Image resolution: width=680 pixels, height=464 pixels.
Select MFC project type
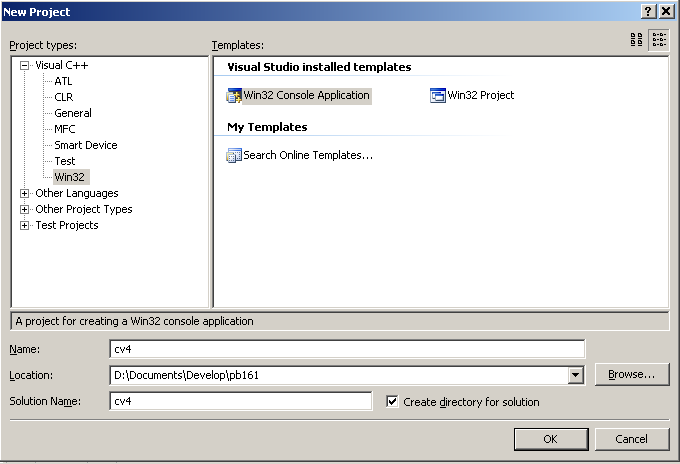[x=65, y=129]
